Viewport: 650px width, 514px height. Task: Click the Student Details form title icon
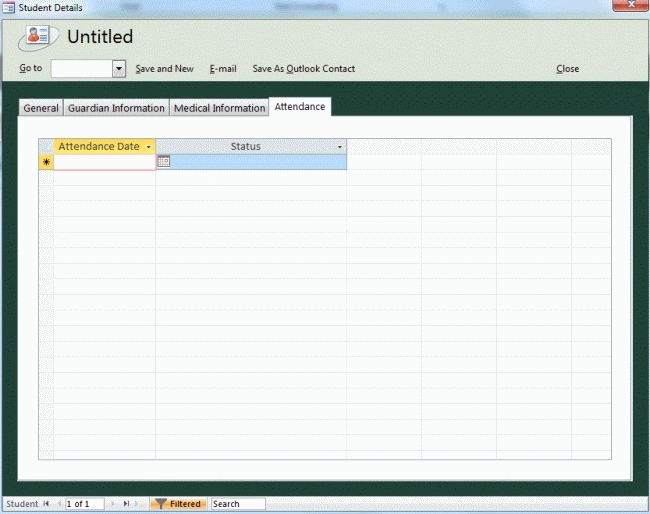pos(9,7)
